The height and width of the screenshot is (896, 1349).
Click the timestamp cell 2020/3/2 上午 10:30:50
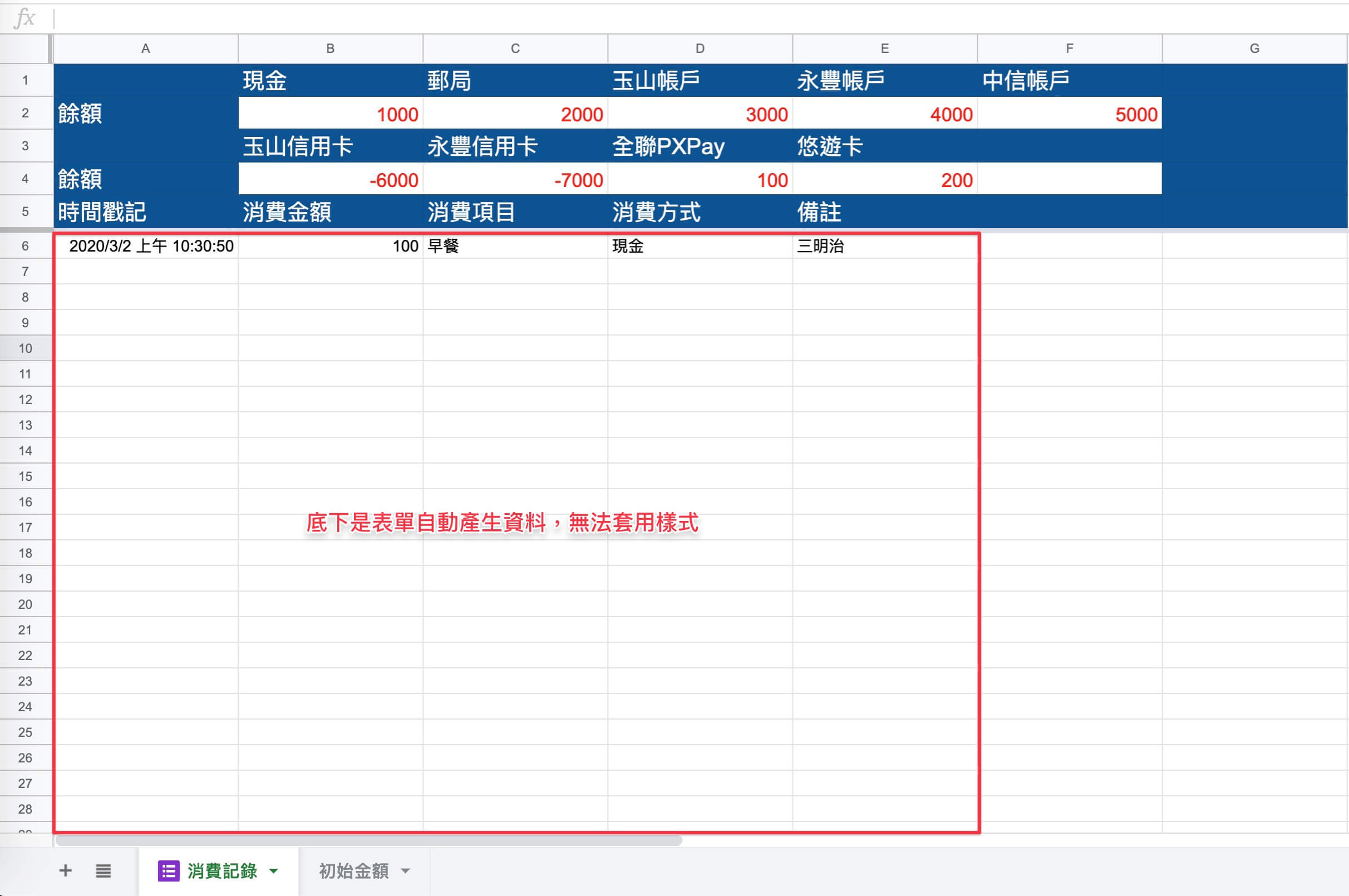point(146,246)
